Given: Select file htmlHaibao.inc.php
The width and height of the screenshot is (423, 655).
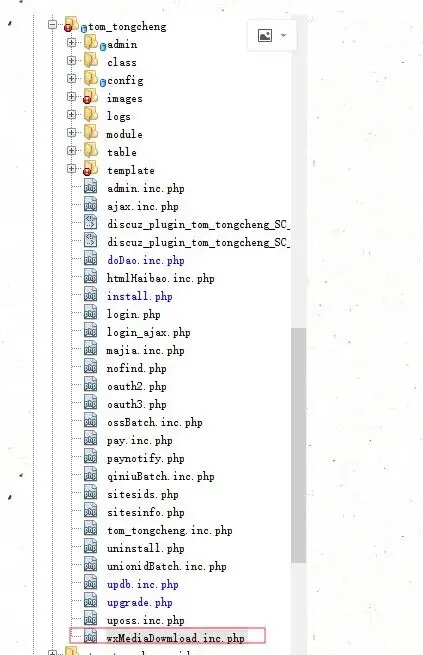Looking at the screenshot, I should [x=161, y=279].
